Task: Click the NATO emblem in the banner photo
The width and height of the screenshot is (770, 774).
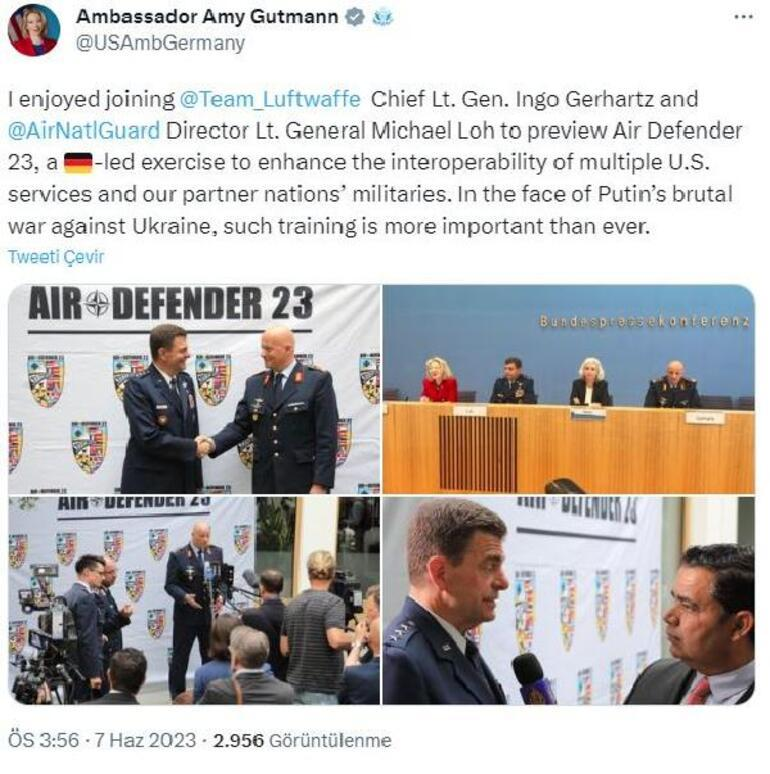Action: pyautogui.click(x=97, y=304)
